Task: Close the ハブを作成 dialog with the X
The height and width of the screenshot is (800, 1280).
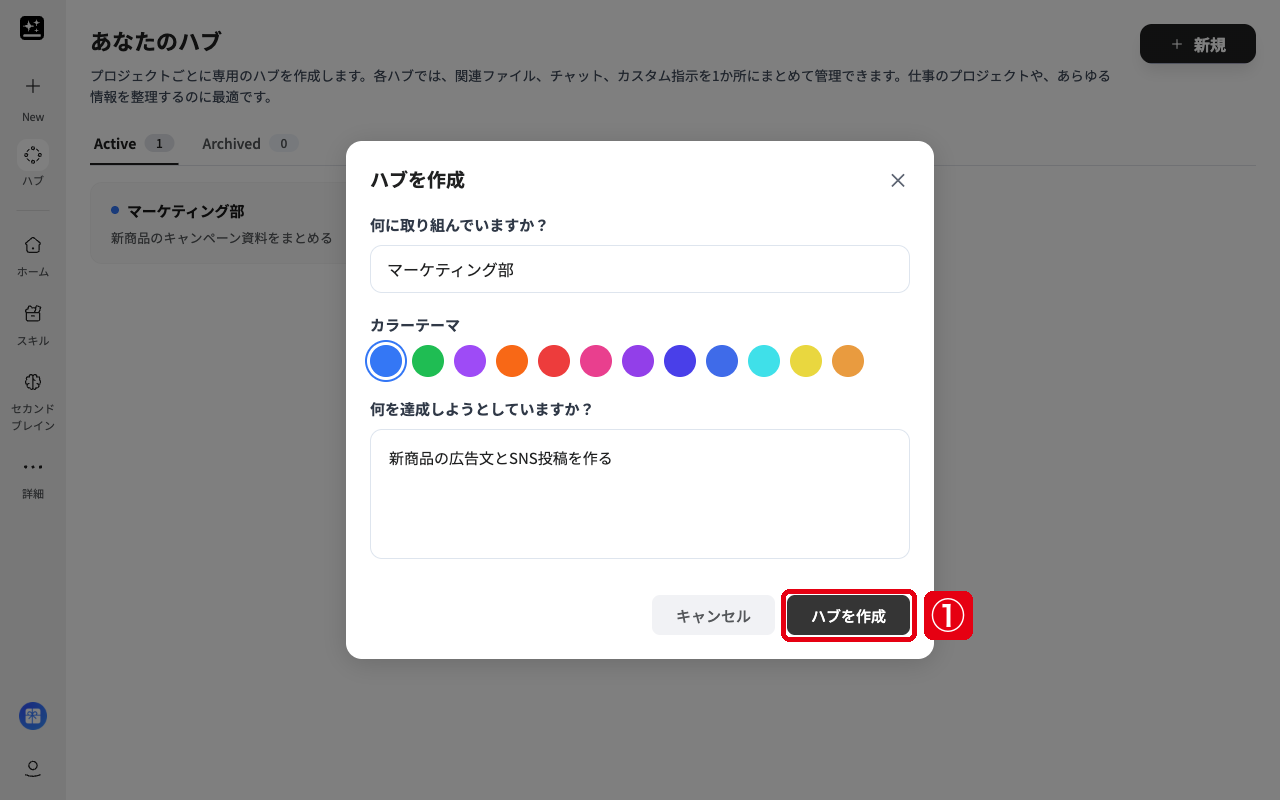Action: [898, 180]
